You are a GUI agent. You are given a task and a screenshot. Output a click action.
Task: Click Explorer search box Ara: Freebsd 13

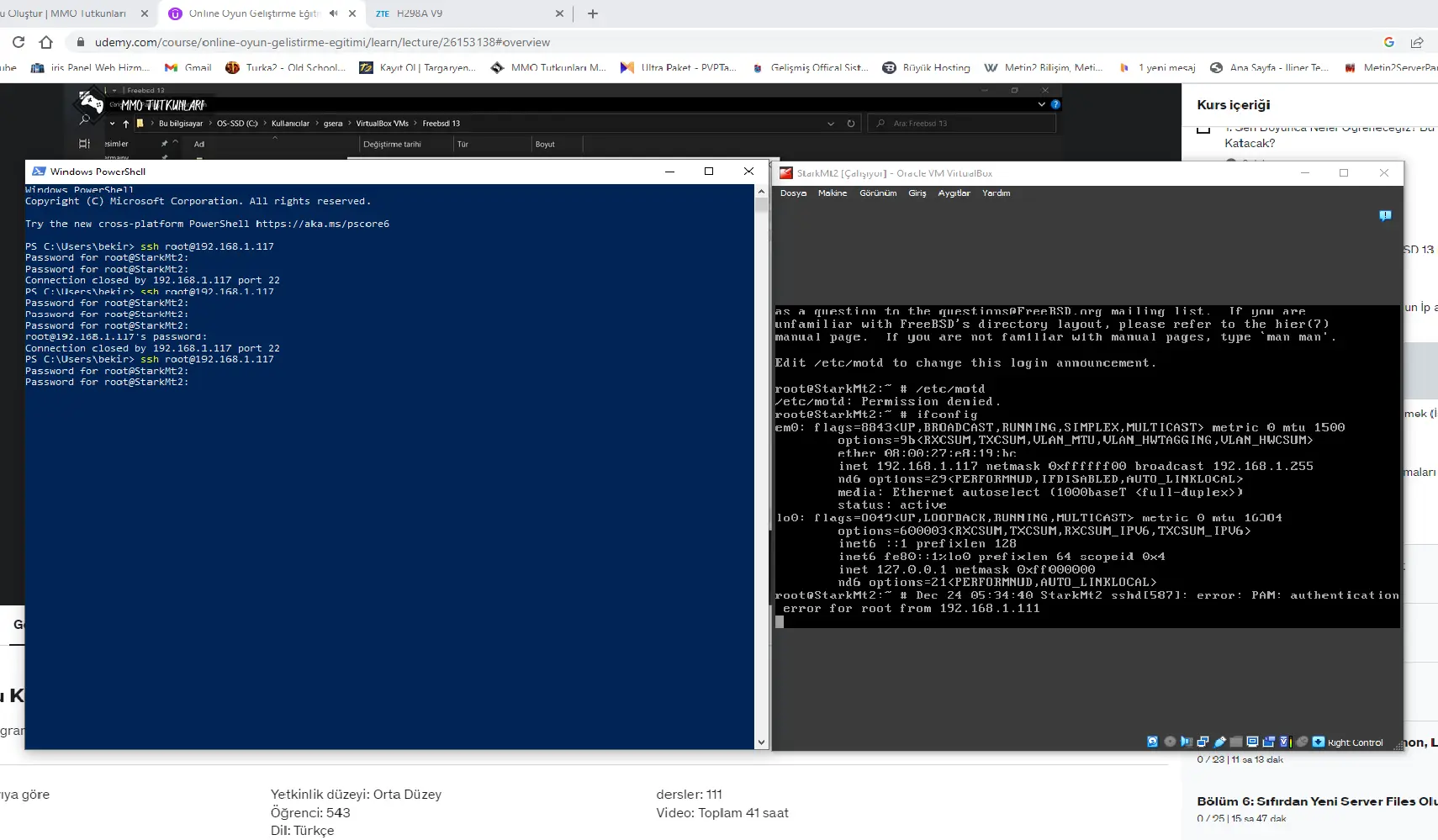[961, 124]
